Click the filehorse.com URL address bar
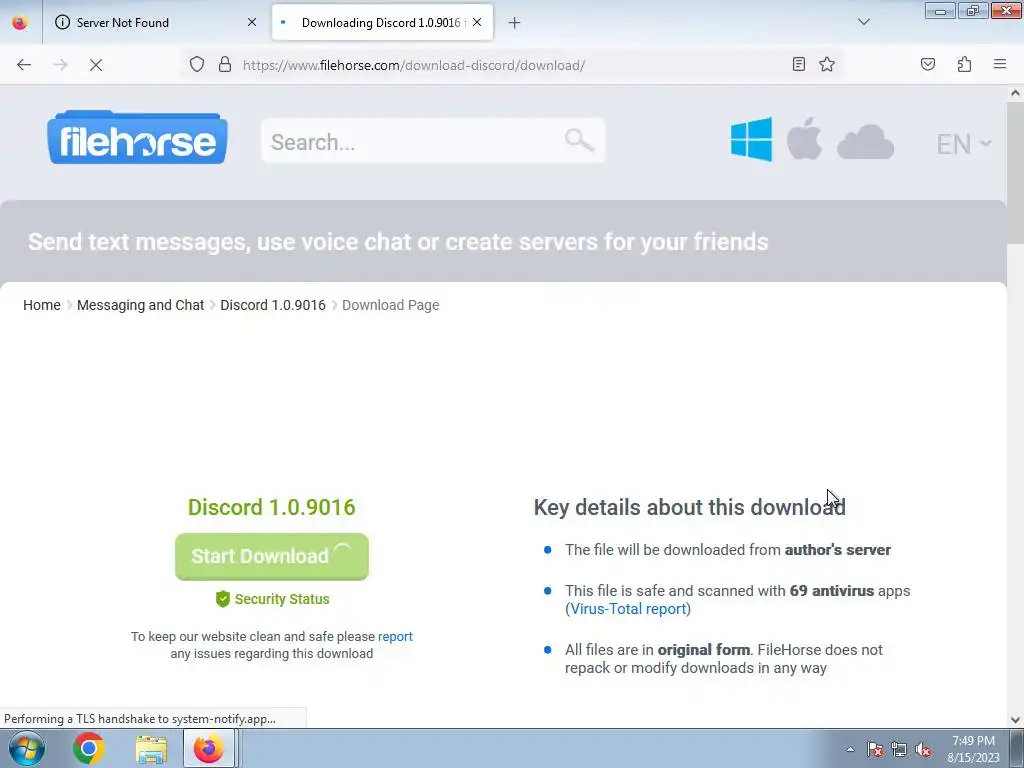1024x768 pixels. (414, 65)
